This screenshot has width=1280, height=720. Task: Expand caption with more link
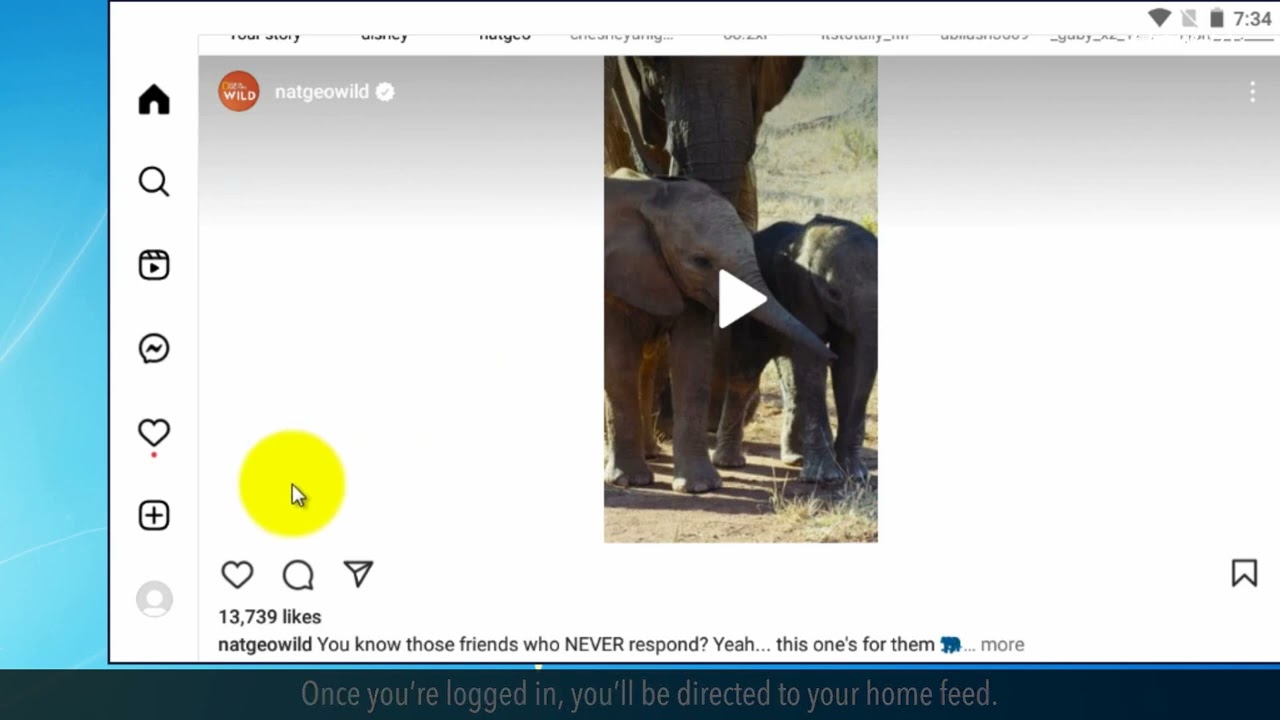1002,645
